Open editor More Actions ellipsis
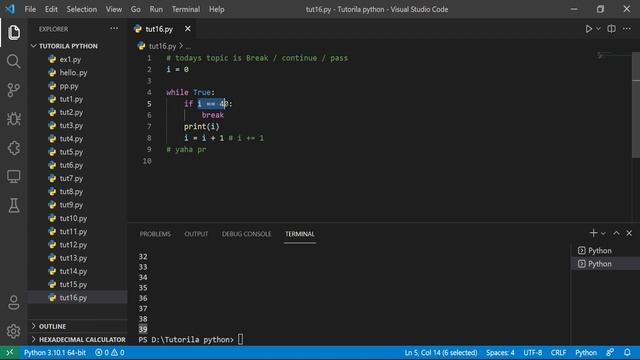 click(x=627, y=29)
